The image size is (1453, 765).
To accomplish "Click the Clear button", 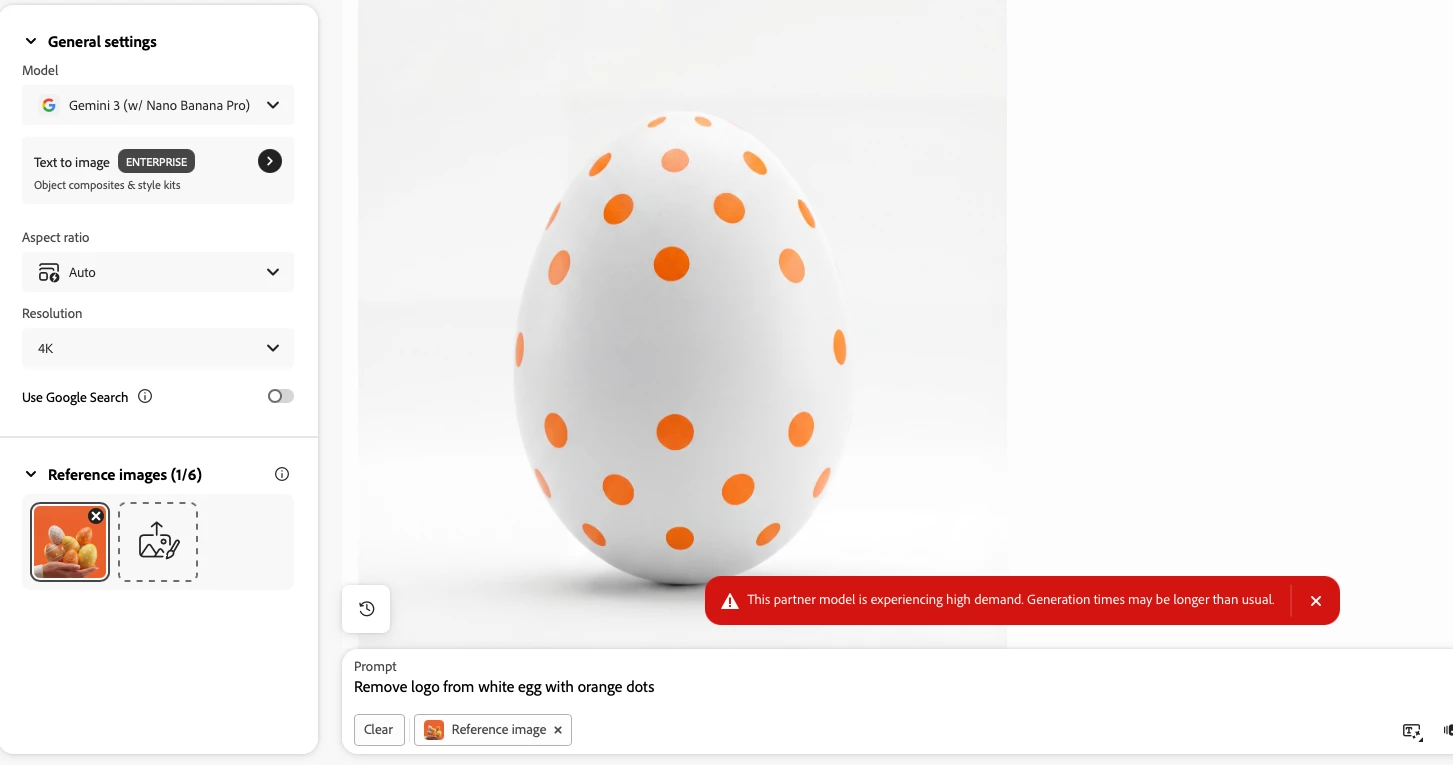I will click(379, 729).
